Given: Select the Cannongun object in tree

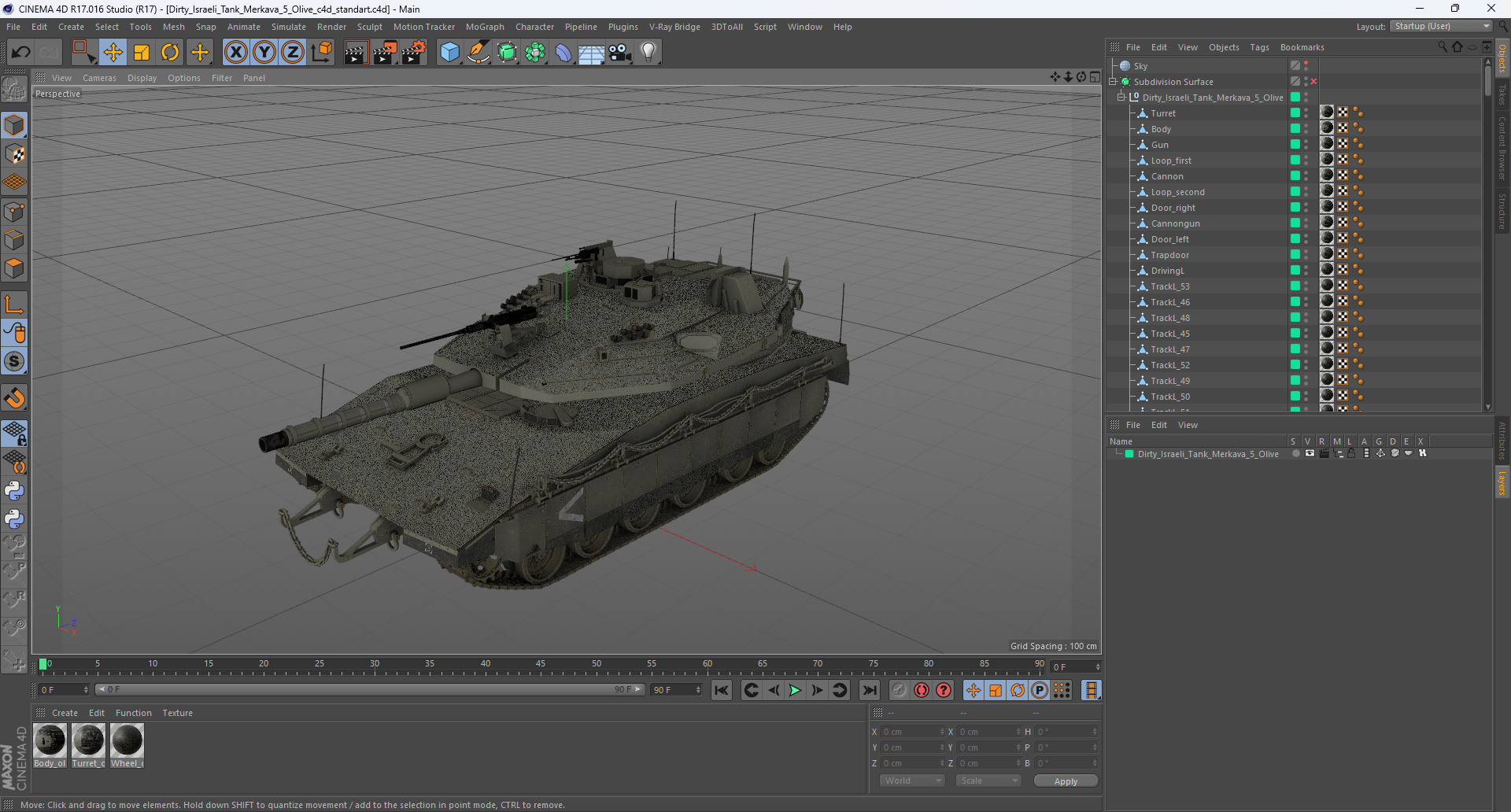Looking at the screenshot, I should click(x=1175, y=223).
